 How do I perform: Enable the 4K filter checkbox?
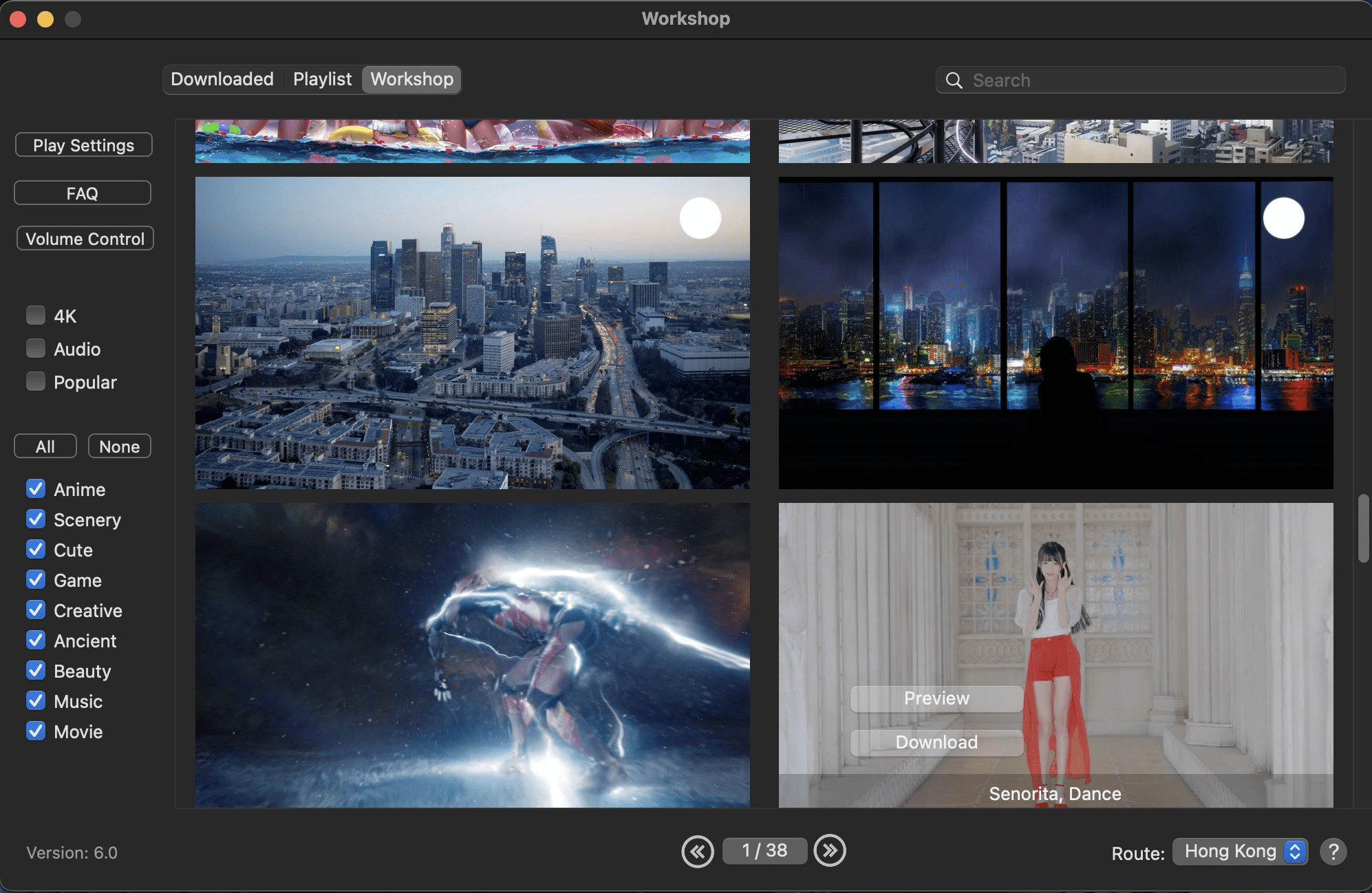coord(36,316)
